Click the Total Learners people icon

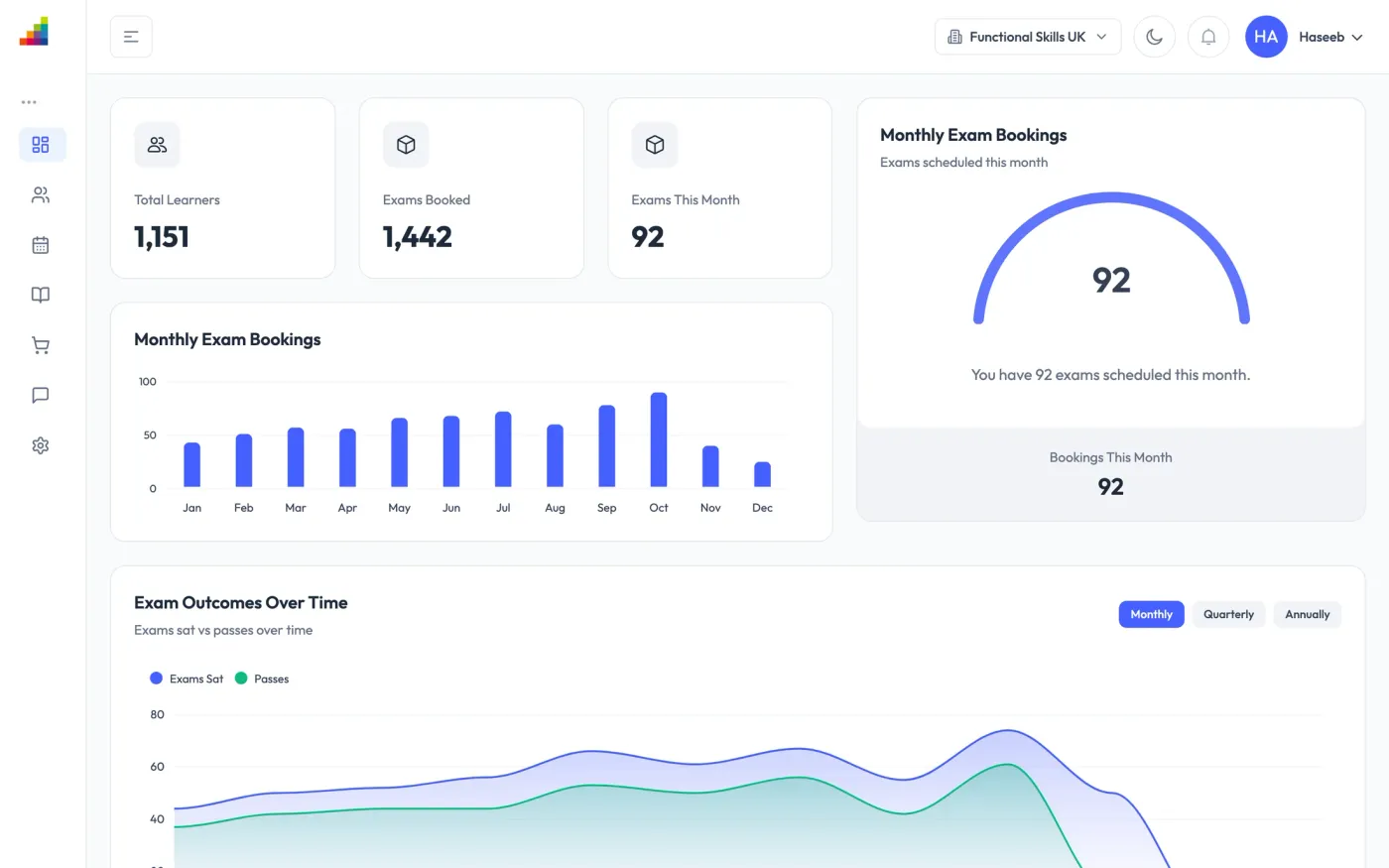[157, 145]
